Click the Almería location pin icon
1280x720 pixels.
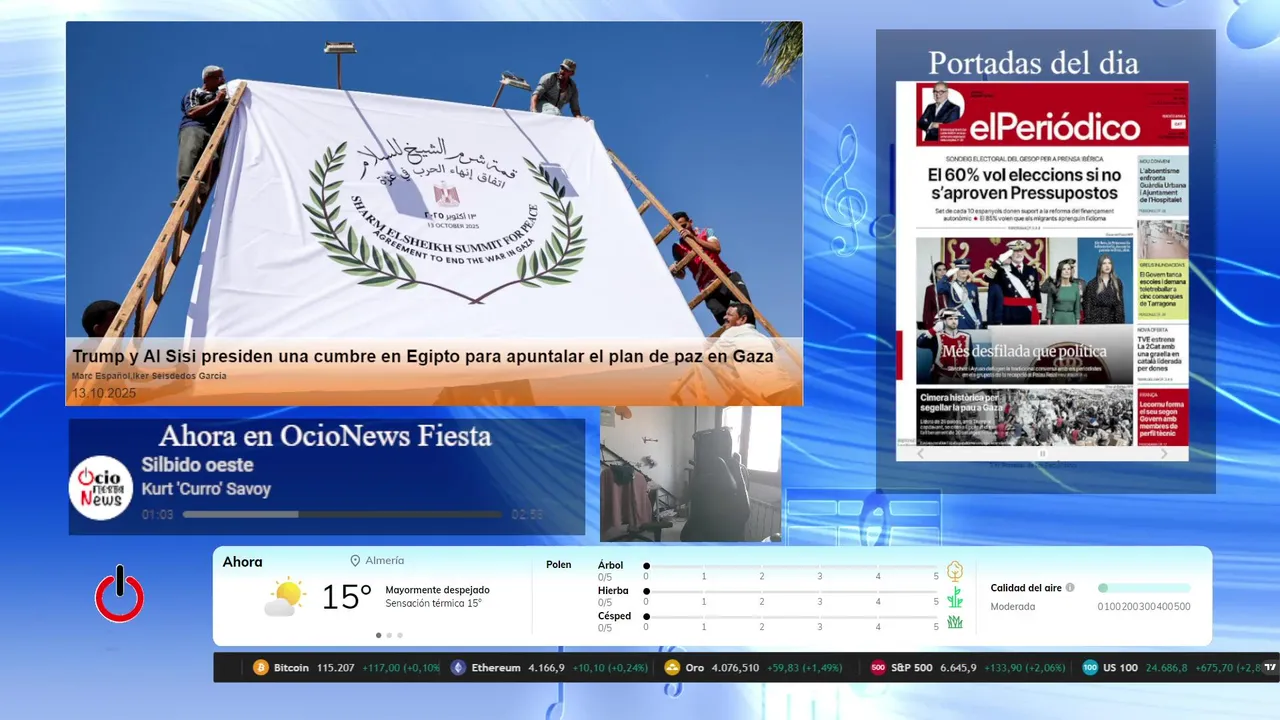(355, 561)
